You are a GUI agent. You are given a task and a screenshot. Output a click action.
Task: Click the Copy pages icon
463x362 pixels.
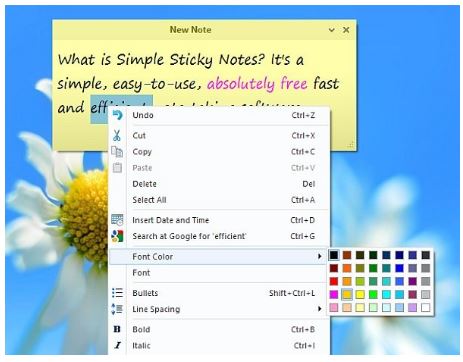(117, 152)
